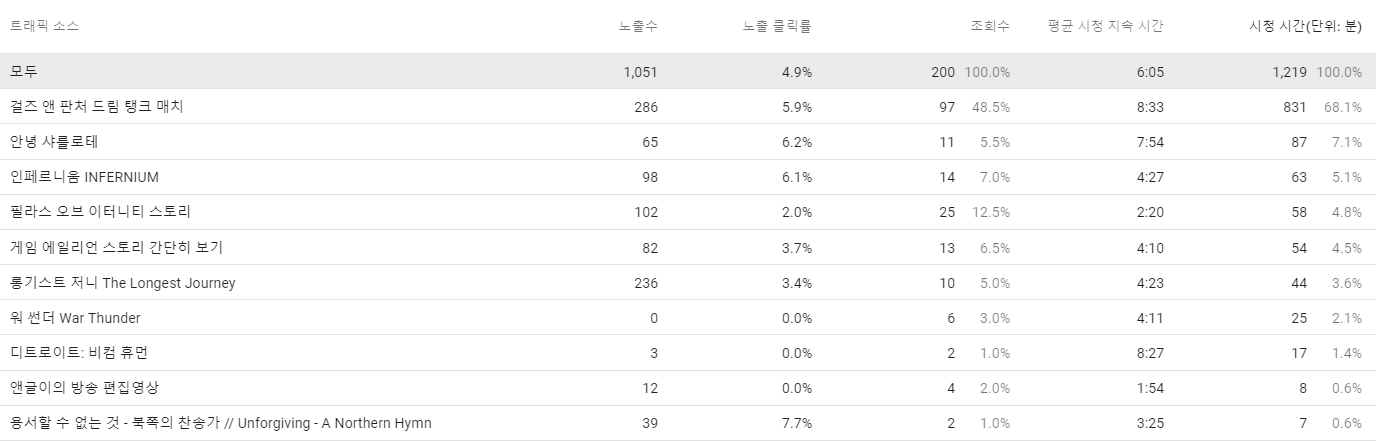Open the 안녕 샤를로테 traffic source
This screenshot has width=1376, height=441.
coord(54,142)
